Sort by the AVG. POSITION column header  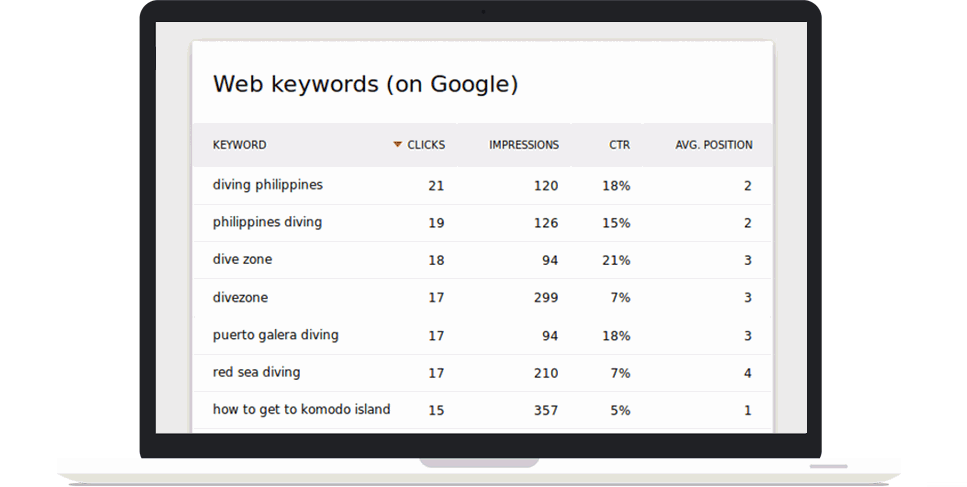714,145
